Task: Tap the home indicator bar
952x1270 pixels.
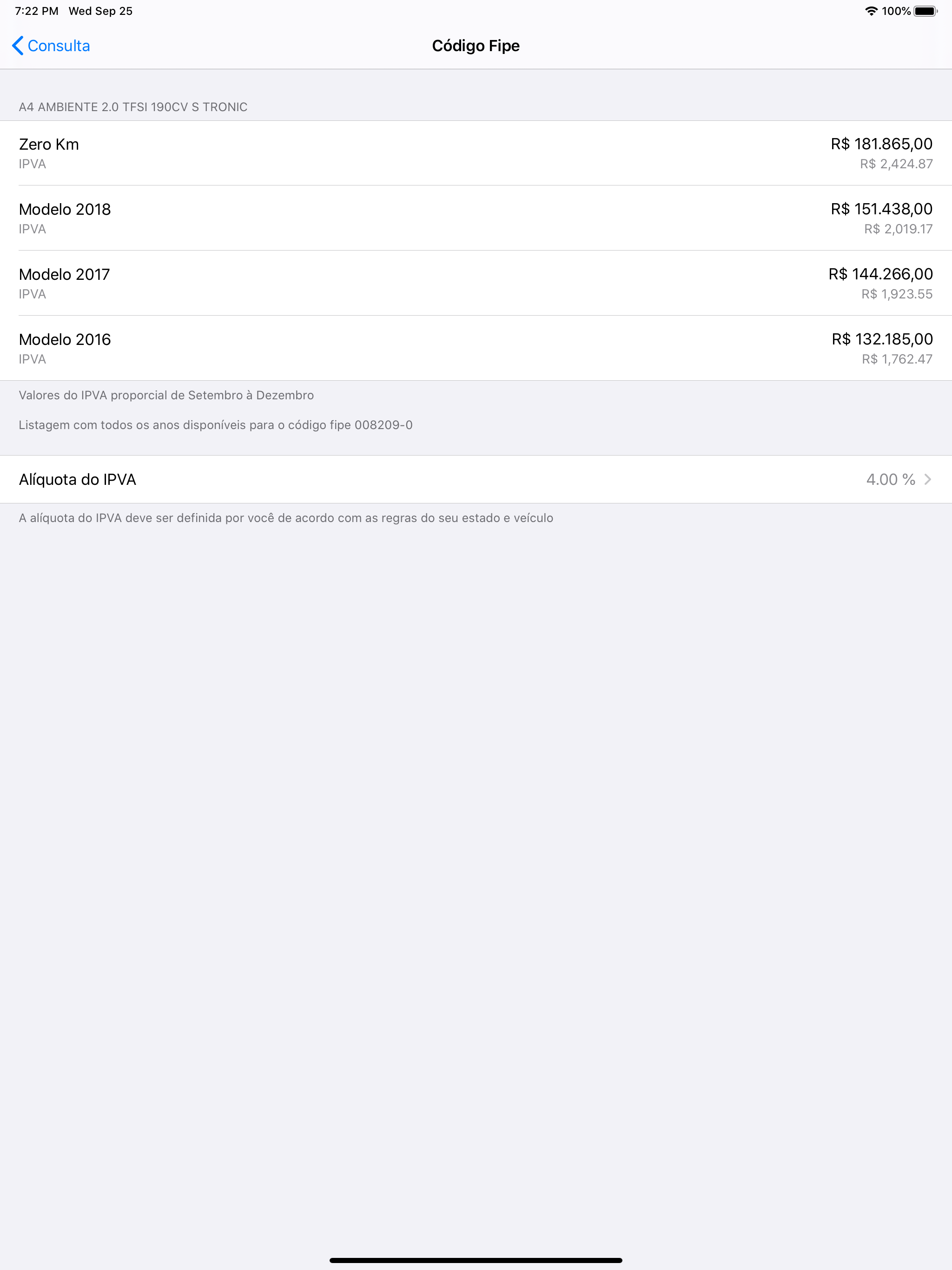Action: click(x=476, y=1260)
